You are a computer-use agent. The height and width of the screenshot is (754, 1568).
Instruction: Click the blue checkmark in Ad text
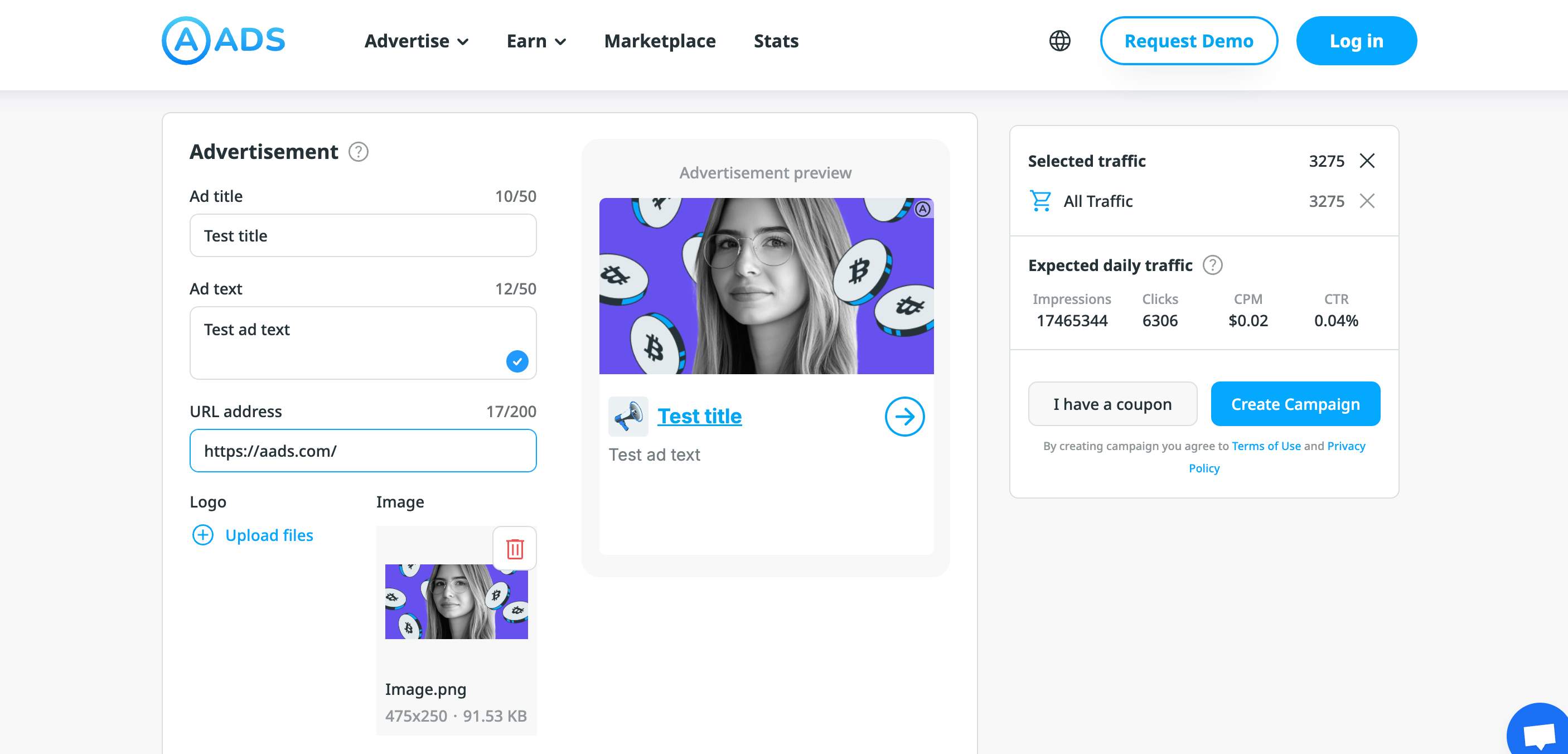[517, 361]
